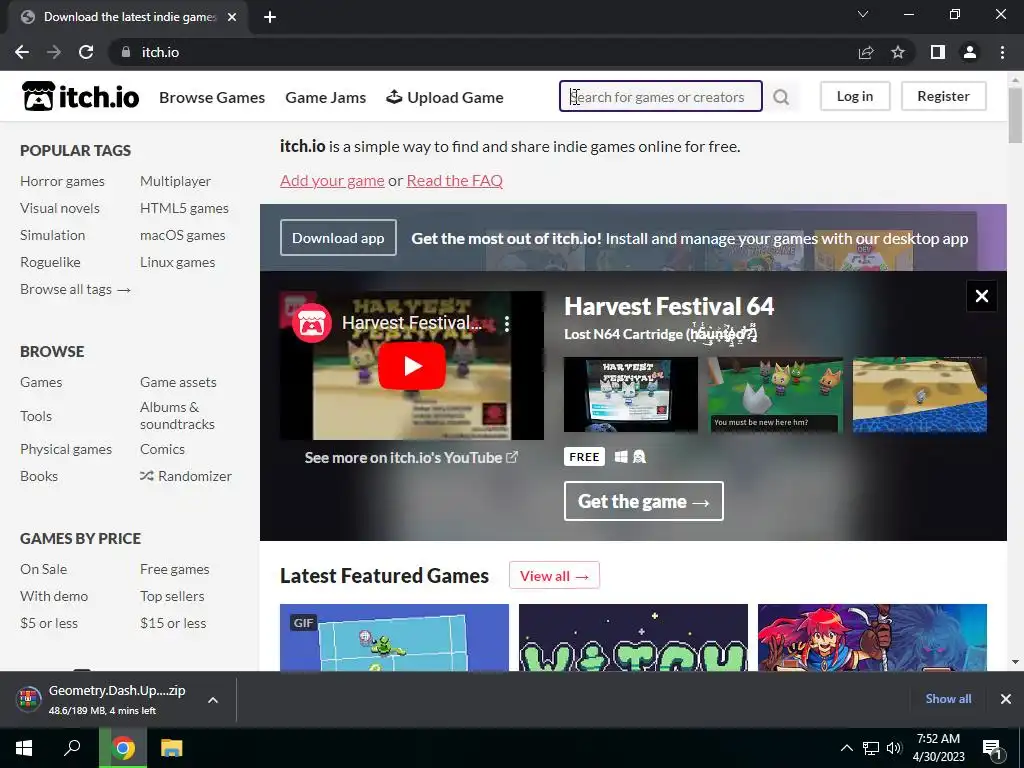This screenshot has height=768, width=1024.
Task: Open the GIF featured game thumbnail
Action: tap(394, 637)
